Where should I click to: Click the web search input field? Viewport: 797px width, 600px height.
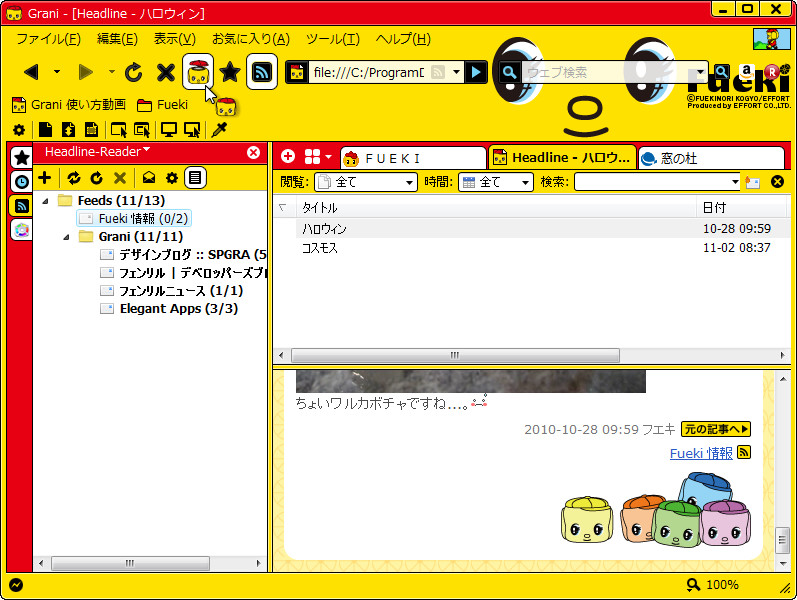[608, 72]
